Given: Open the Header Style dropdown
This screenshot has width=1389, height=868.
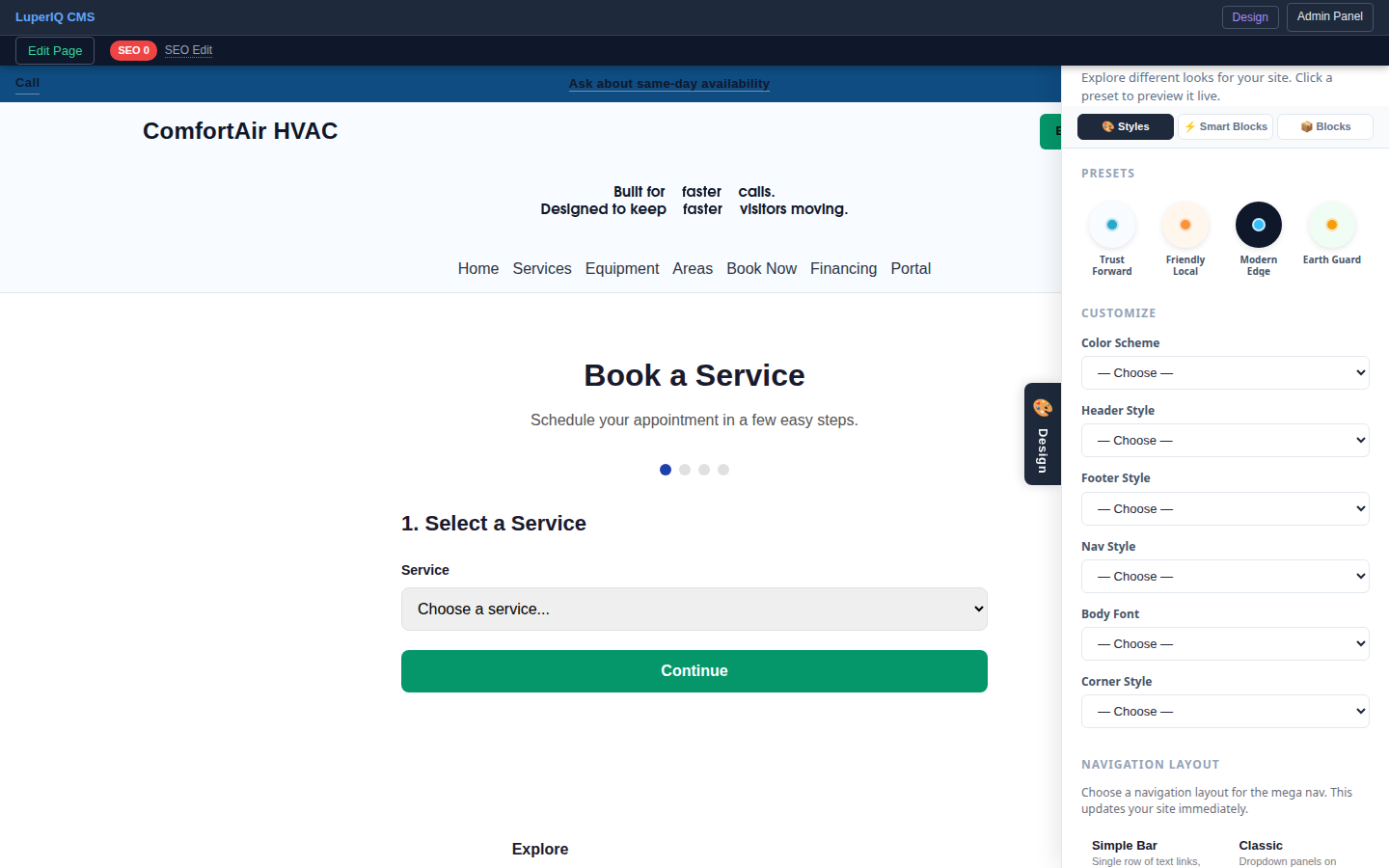Looking at the screenshot, I should (x=1225, y=440).
